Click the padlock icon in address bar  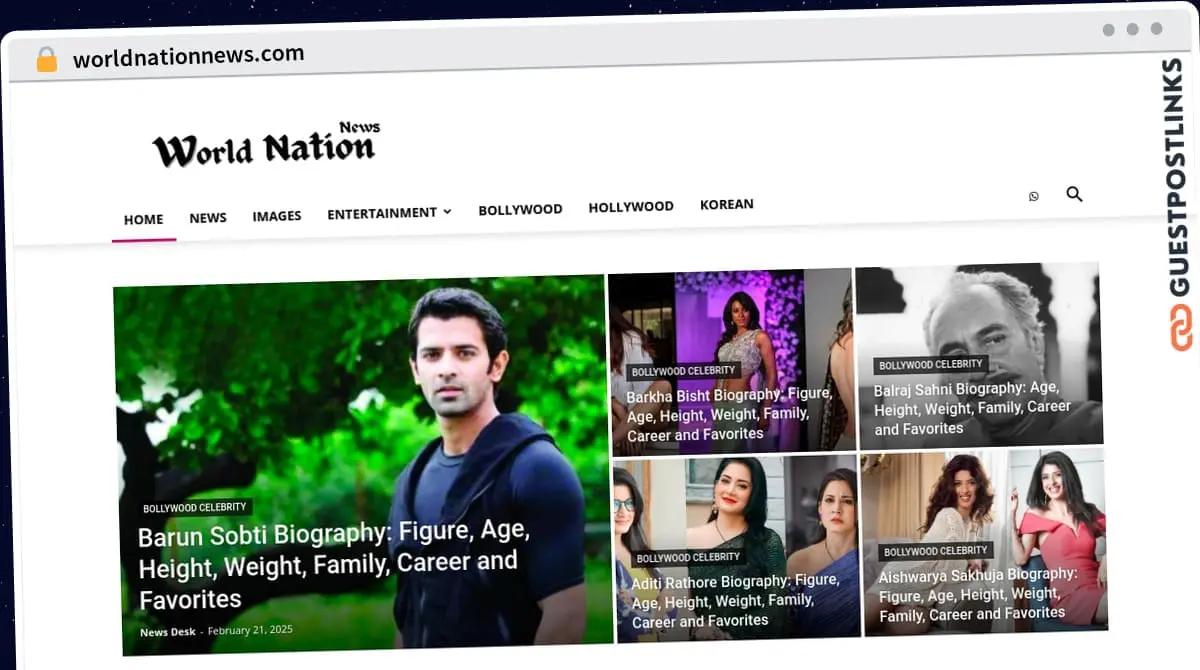click(46, 60)
